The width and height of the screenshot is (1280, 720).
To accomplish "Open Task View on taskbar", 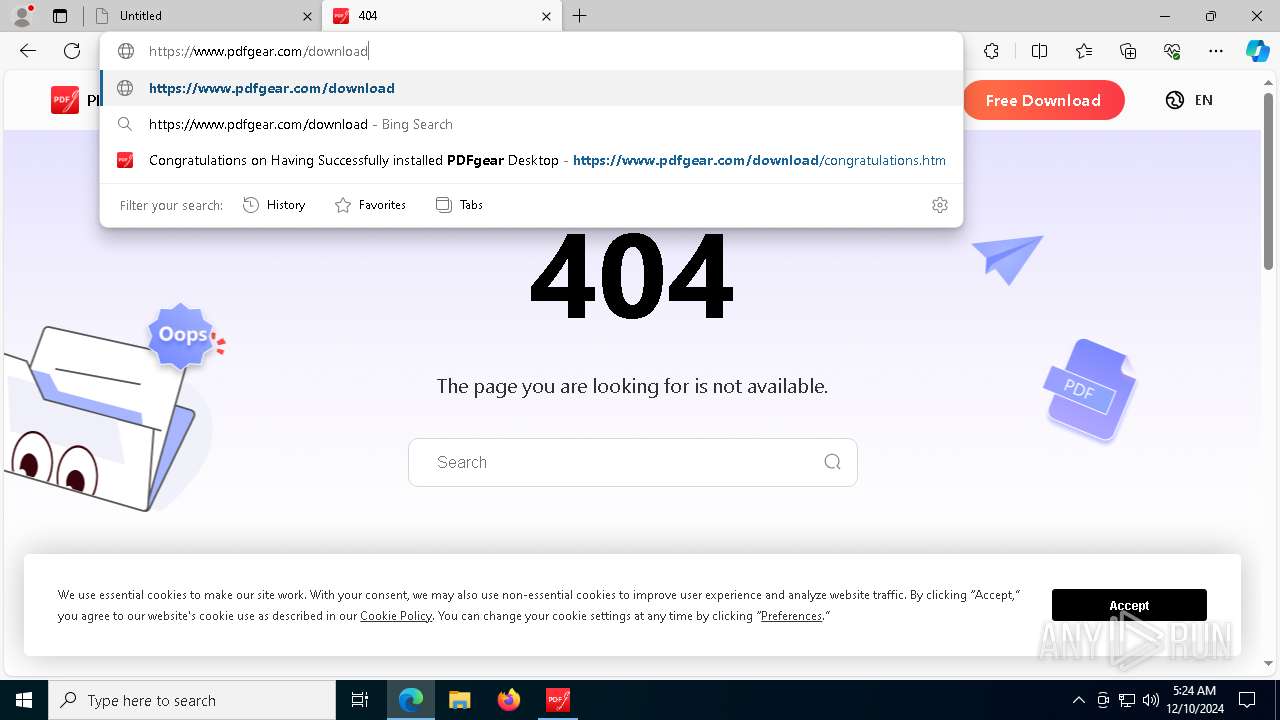I will pos(360,700).
